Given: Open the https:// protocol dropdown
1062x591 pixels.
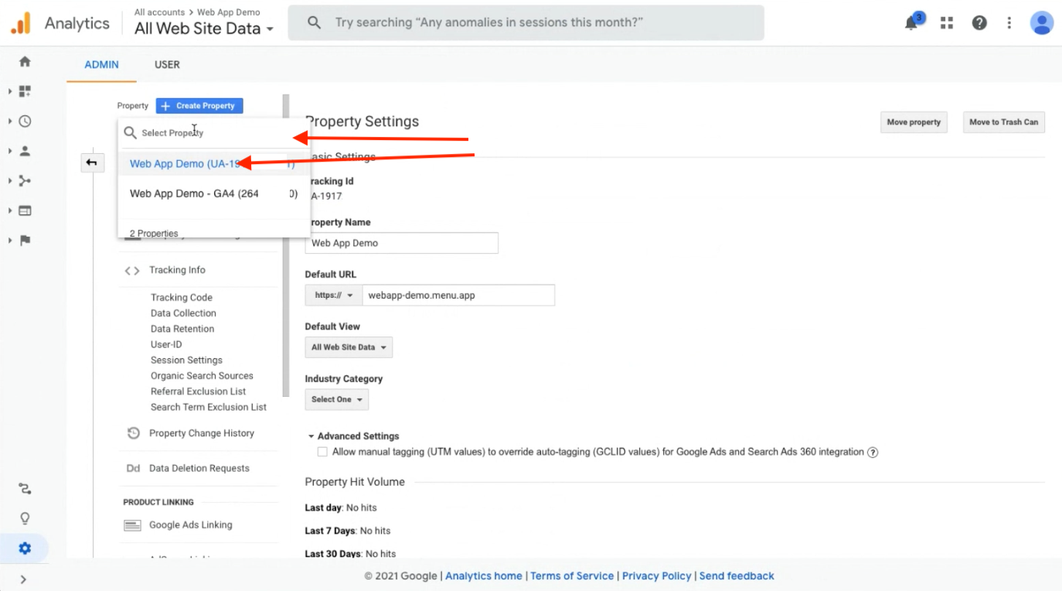Looking at the screenshot, I should pos(334,295).
